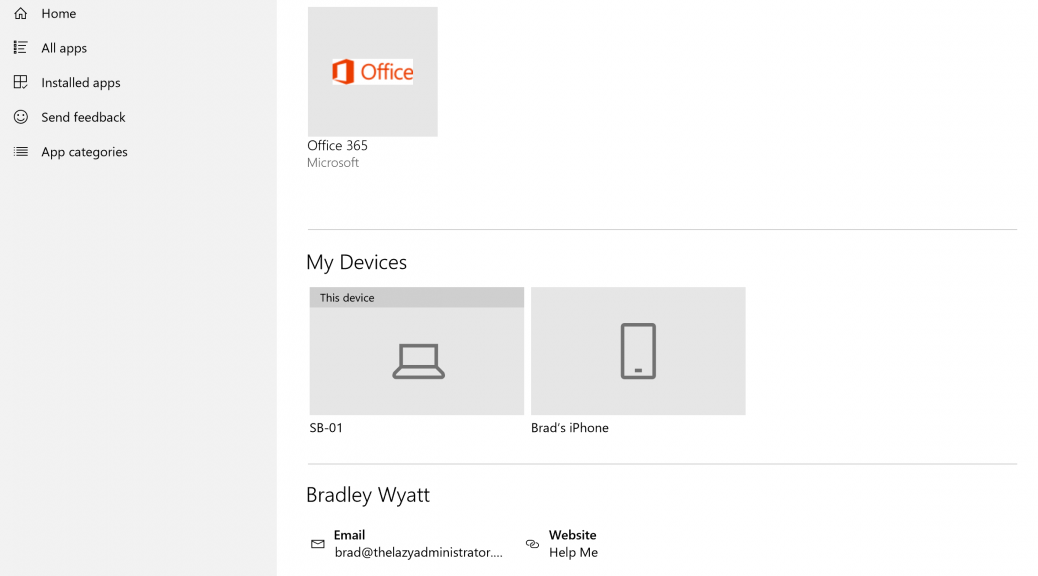This screenshot has height=576, width=1038.
Task: Click the Office 365 app title
Action: point(337,145)
